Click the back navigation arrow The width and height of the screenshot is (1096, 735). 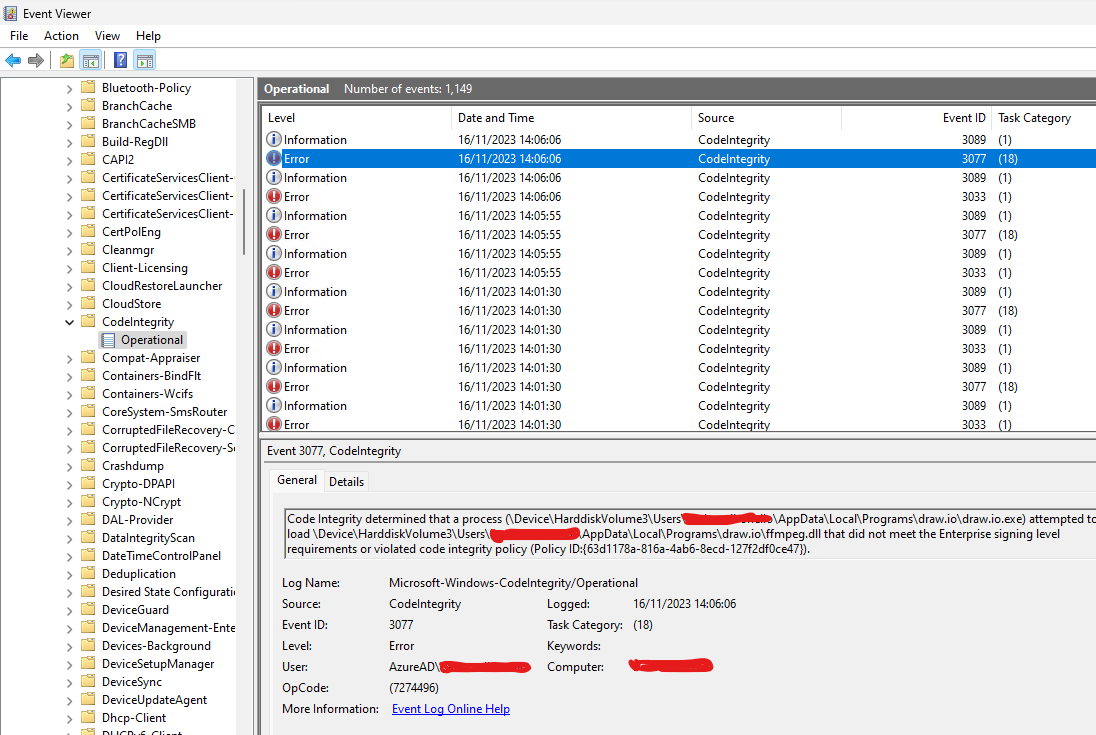point(12,59)
